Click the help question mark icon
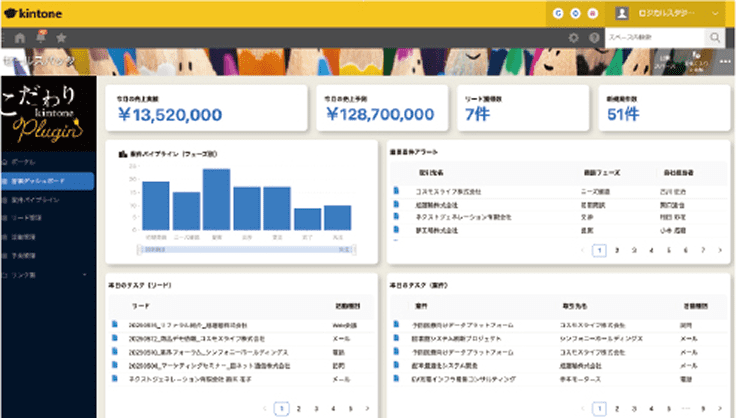Viewport: 736px width, 418px height. tap(595, 38)
